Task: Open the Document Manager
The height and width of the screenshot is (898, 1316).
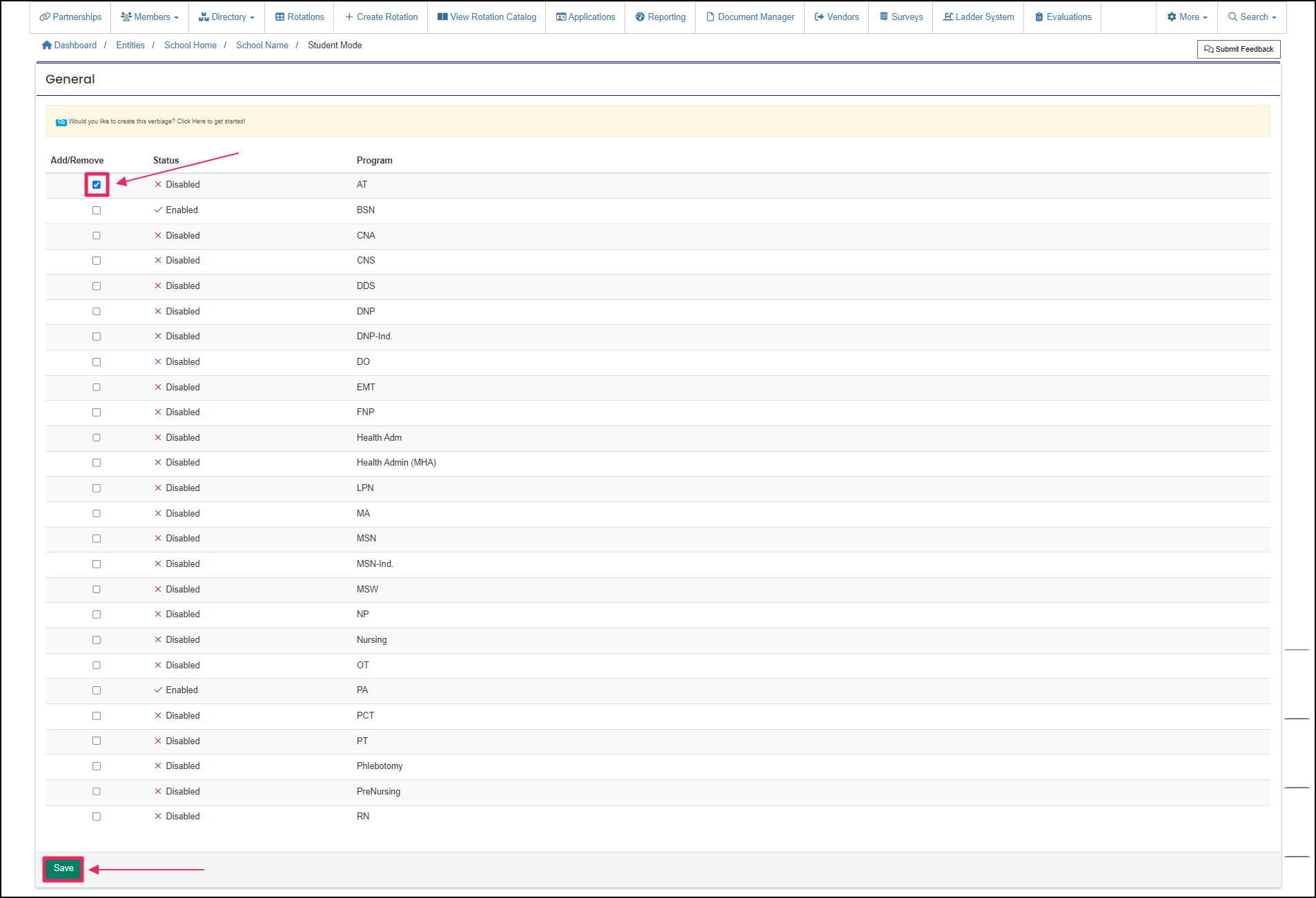Action: tap(749, 17)
